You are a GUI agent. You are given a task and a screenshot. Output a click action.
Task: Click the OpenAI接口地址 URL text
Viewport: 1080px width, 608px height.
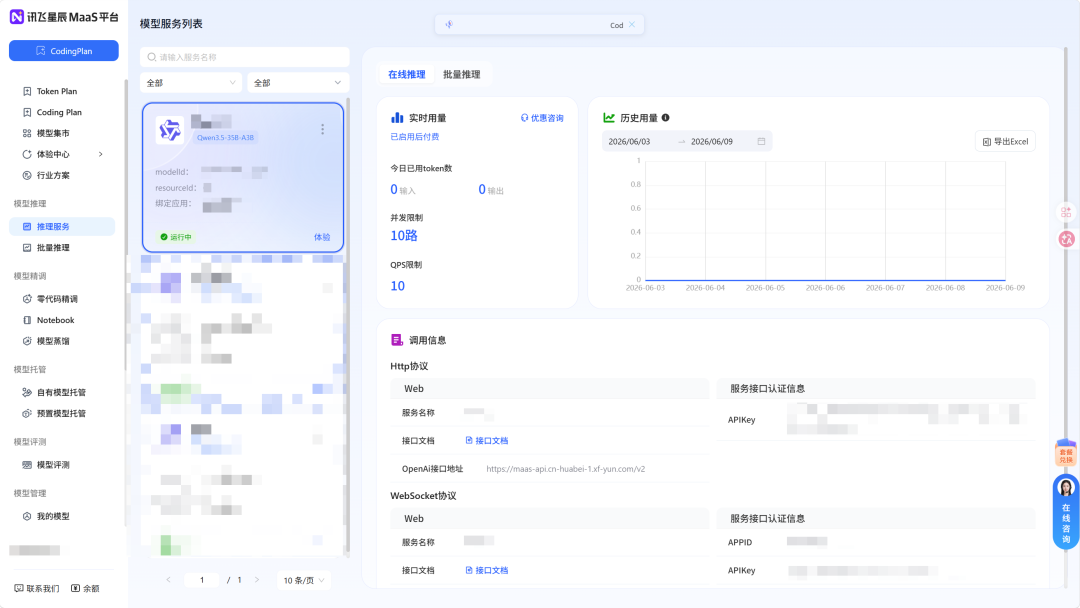[565, 469]
